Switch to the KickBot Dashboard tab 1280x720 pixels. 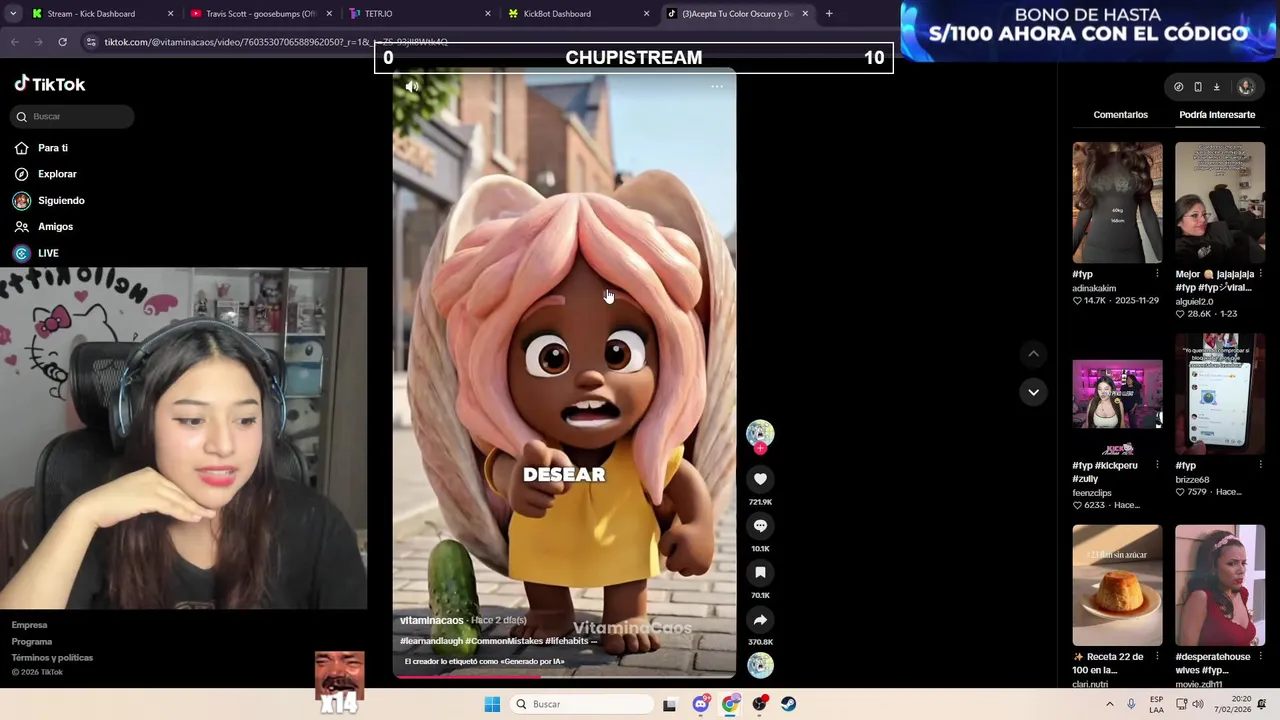pos(578,14)
